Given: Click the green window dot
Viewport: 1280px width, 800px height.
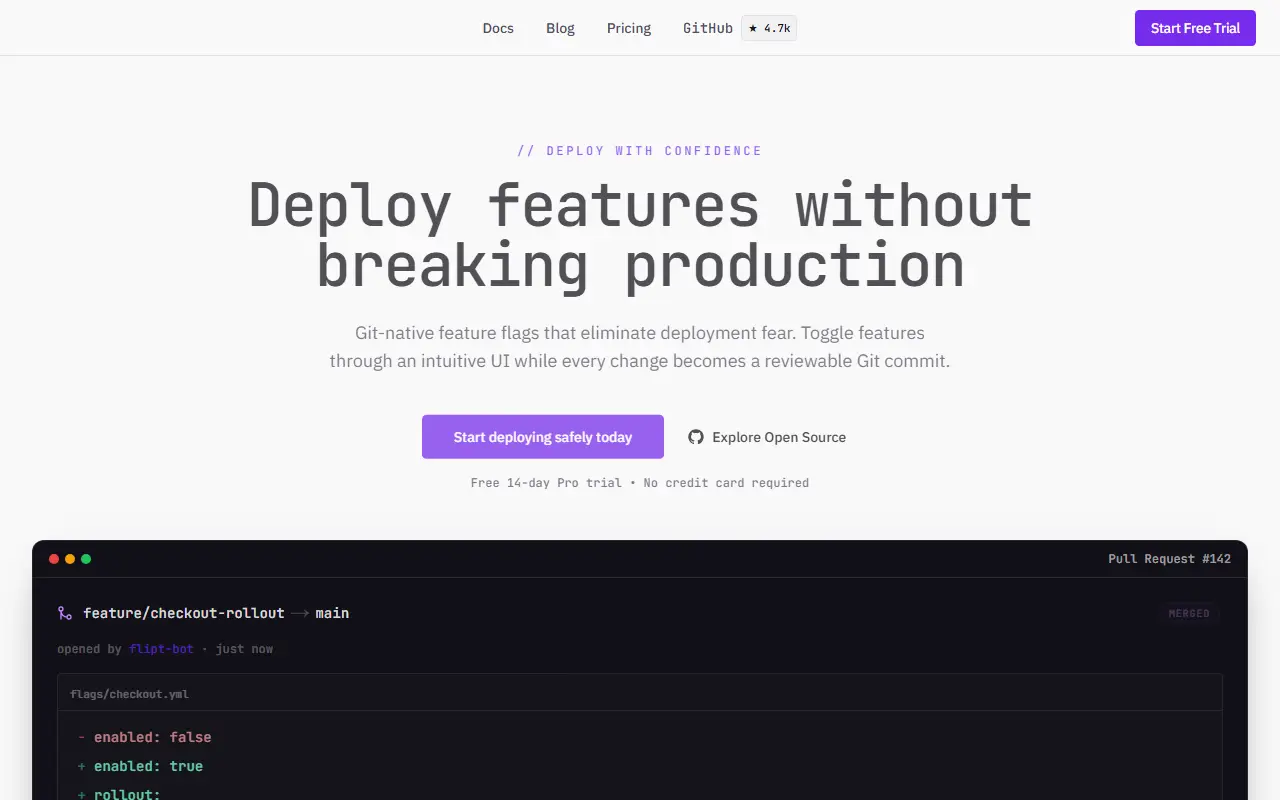Looking at the screenshot, I should point(86,559).
